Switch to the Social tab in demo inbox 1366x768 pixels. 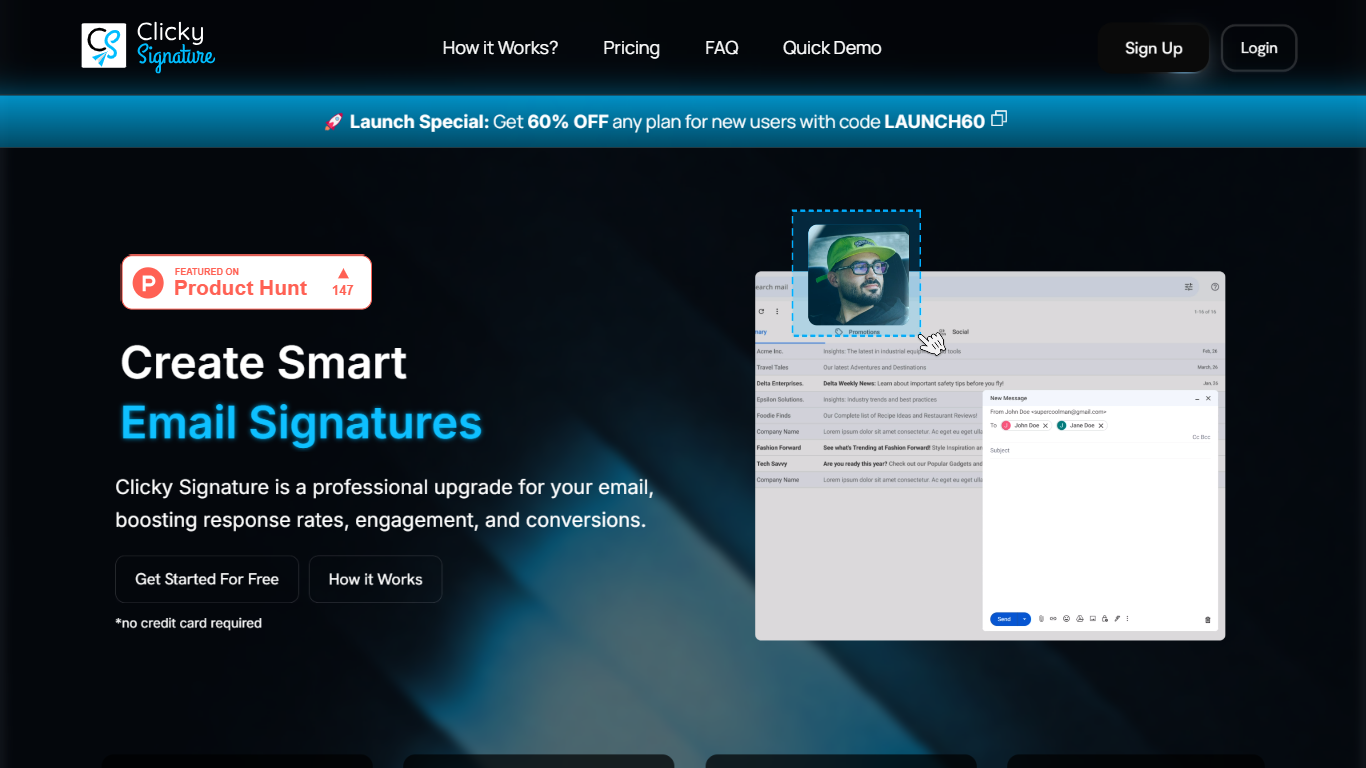pos(954,332)
